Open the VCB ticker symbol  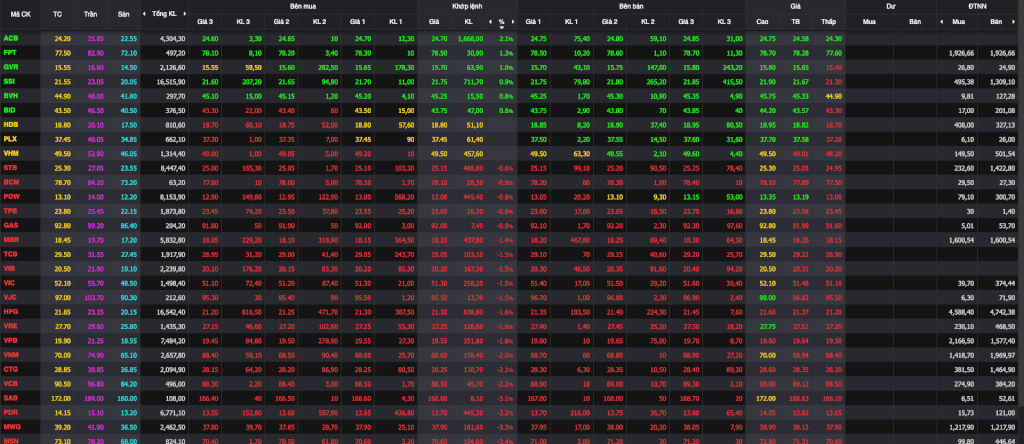click(10, 383)
